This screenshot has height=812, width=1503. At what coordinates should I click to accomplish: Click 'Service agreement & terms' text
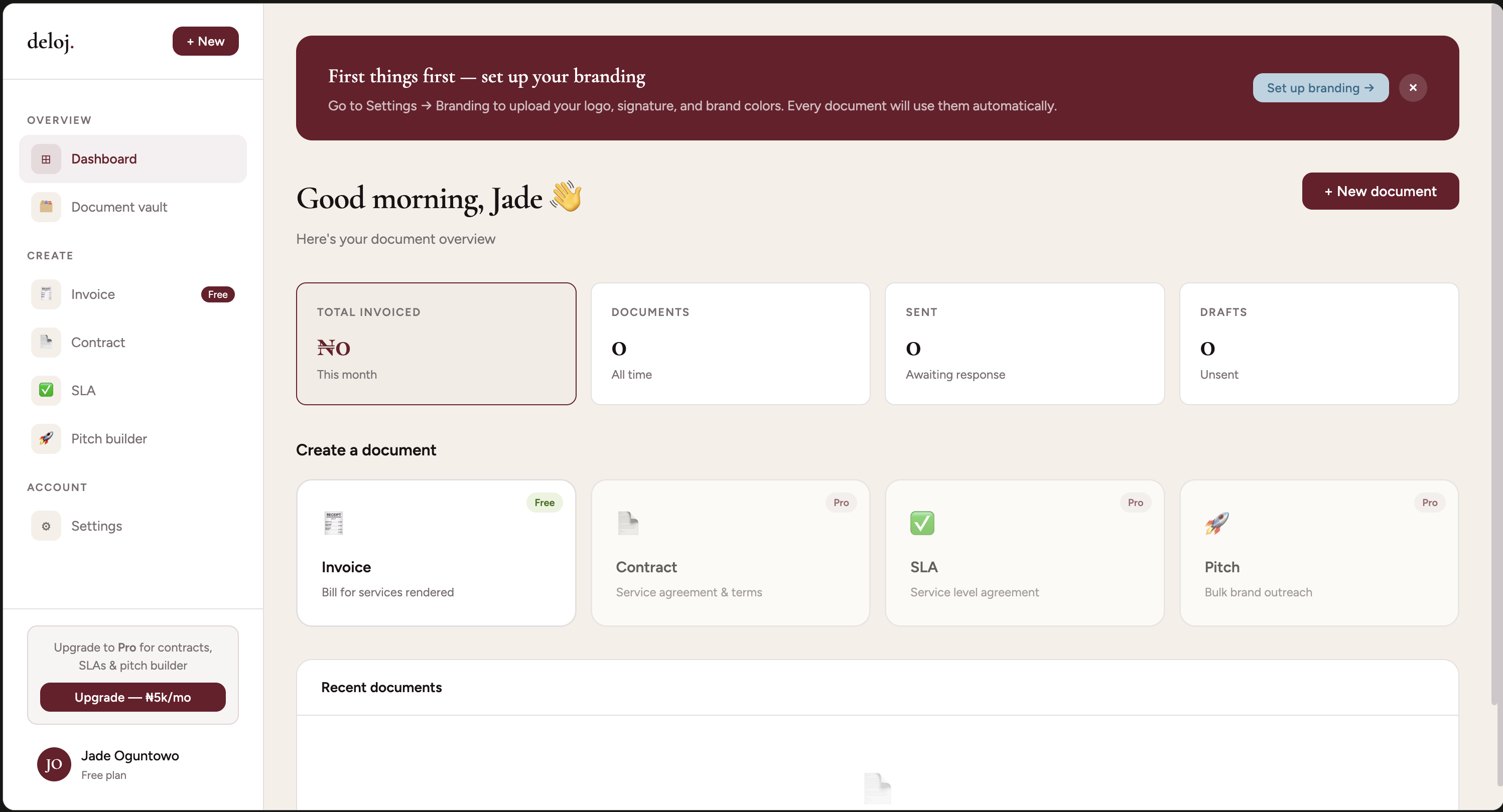click(x=689, y=592)
